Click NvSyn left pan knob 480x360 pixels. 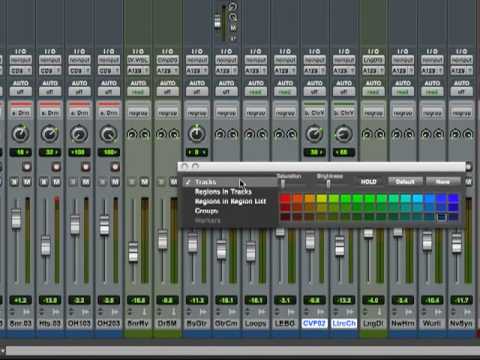click(455, 134)
